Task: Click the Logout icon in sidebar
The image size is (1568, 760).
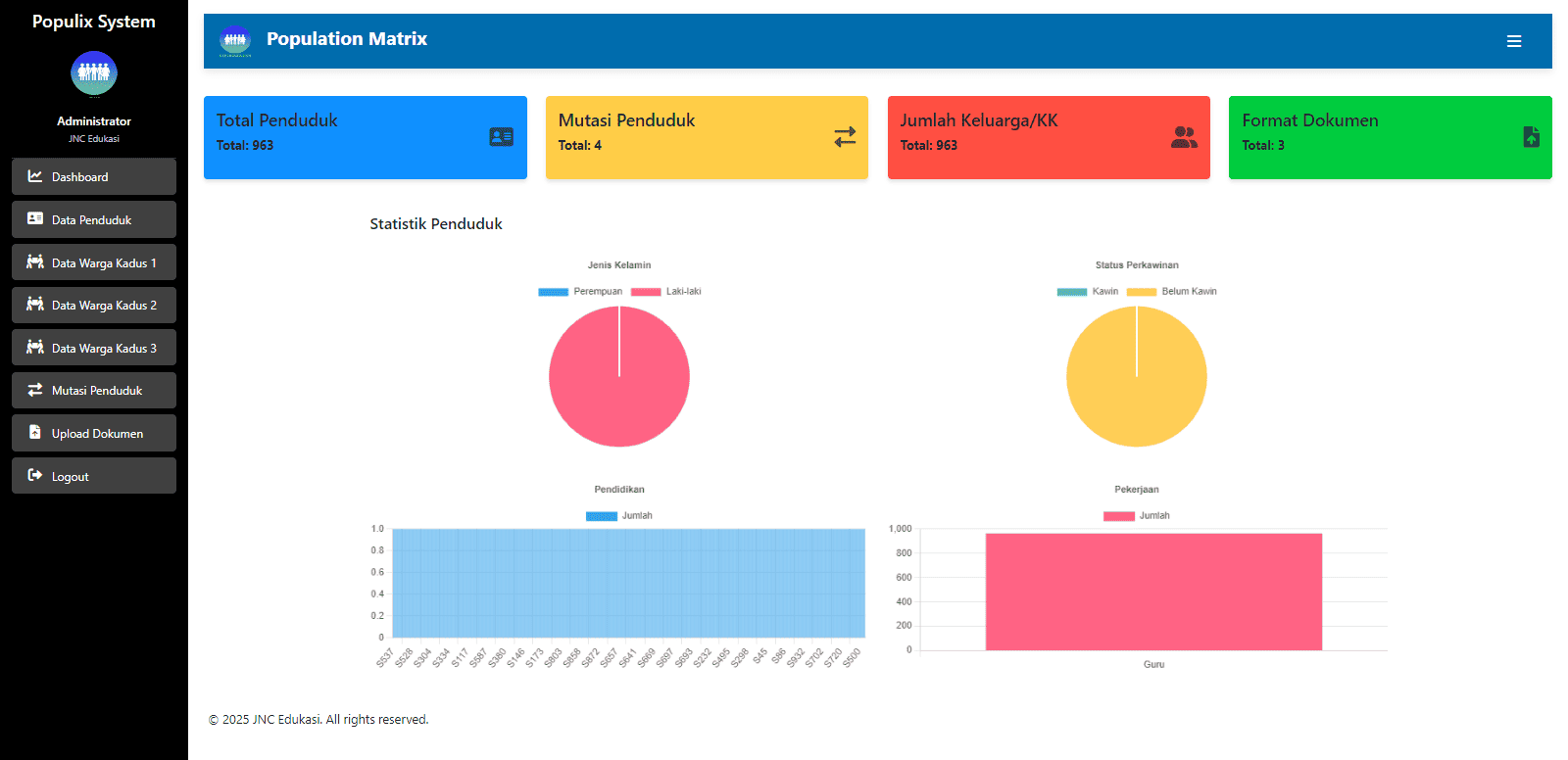Action: (35, 476)
